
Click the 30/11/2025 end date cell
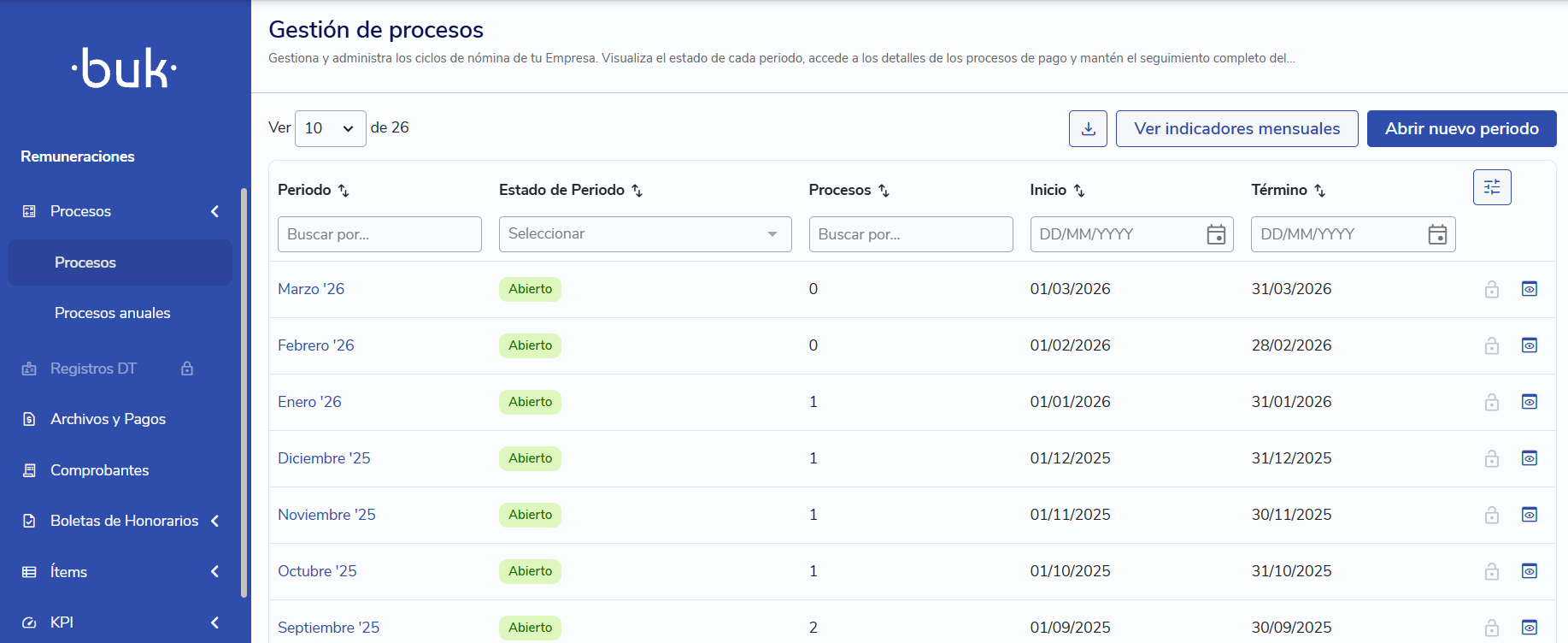tap(1291, 515)
